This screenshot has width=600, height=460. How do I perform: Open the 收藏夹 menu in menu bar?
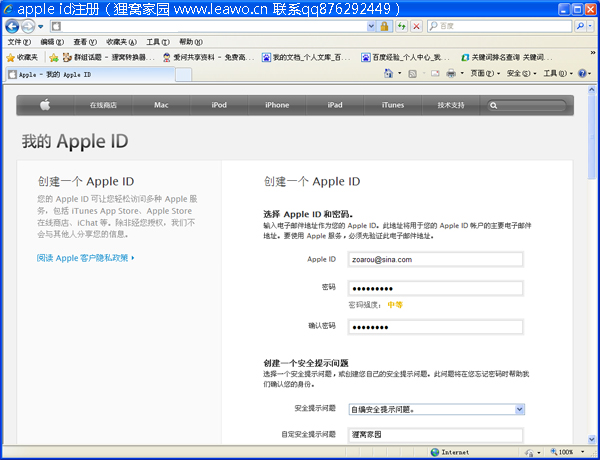tap(121, 42)
